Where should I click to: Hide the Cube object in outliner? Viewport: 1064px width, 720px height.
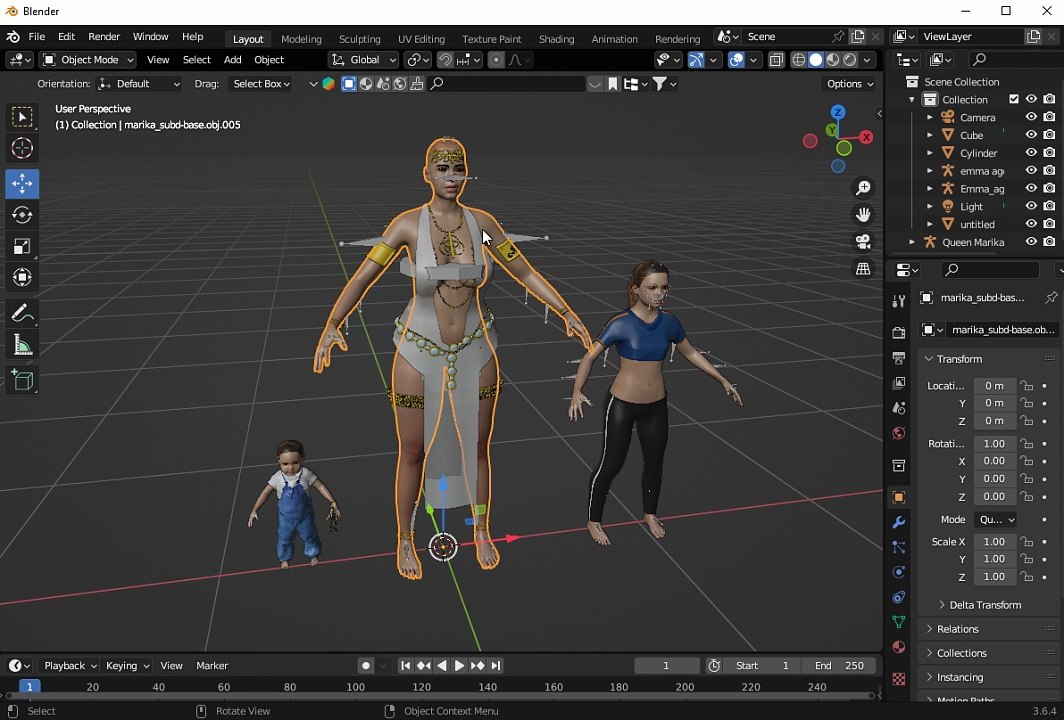[1031, 134]
